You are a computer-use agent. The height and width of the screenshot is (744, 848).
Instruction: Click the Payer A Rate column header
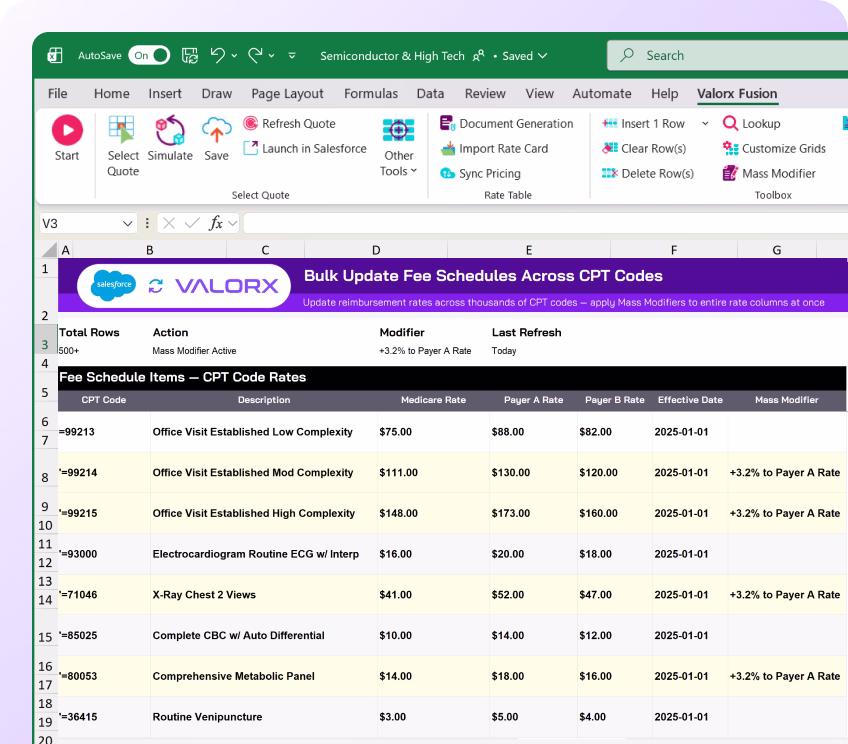533,400
